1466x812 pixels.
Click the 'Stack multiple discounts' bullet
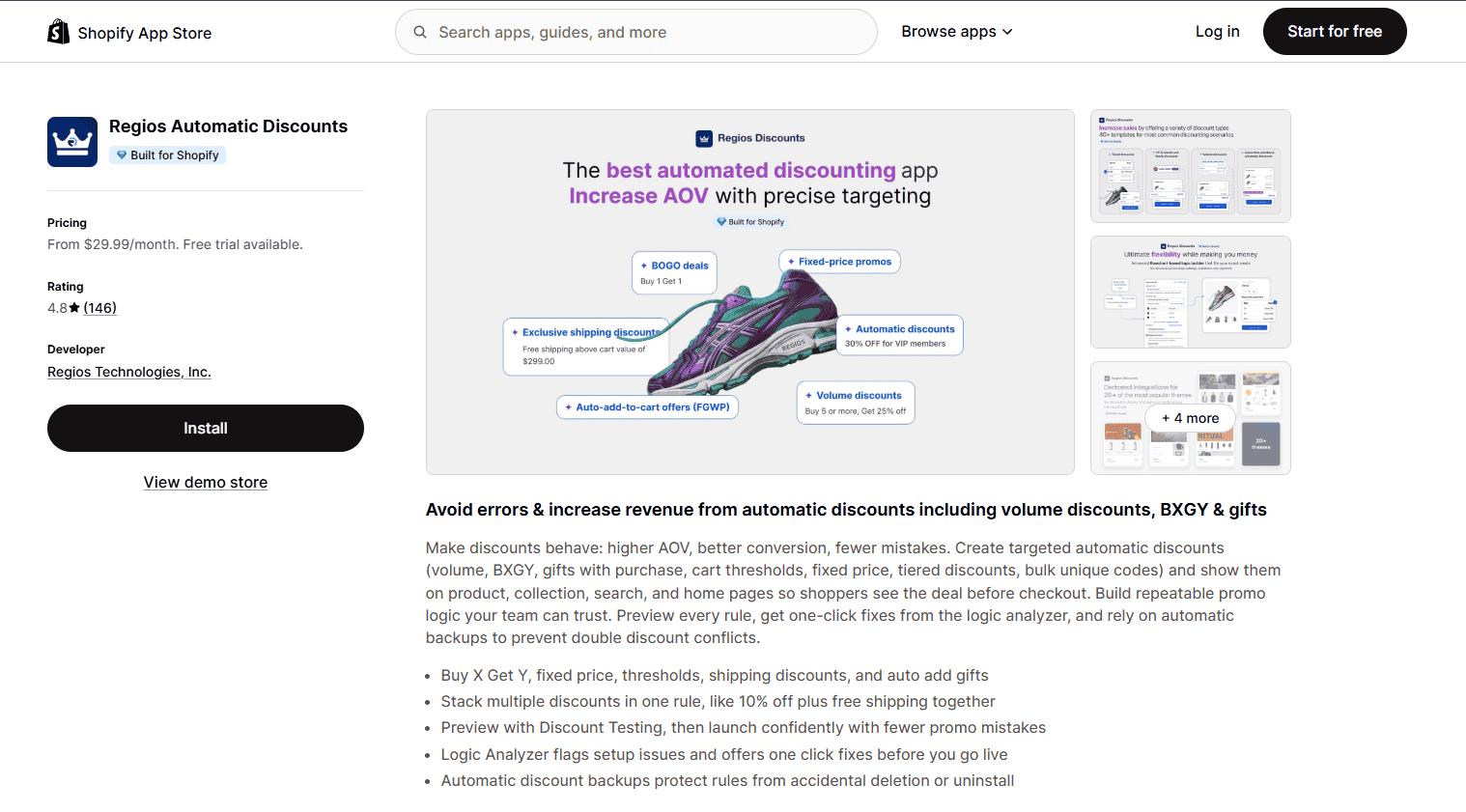click(x=718, y=701)
